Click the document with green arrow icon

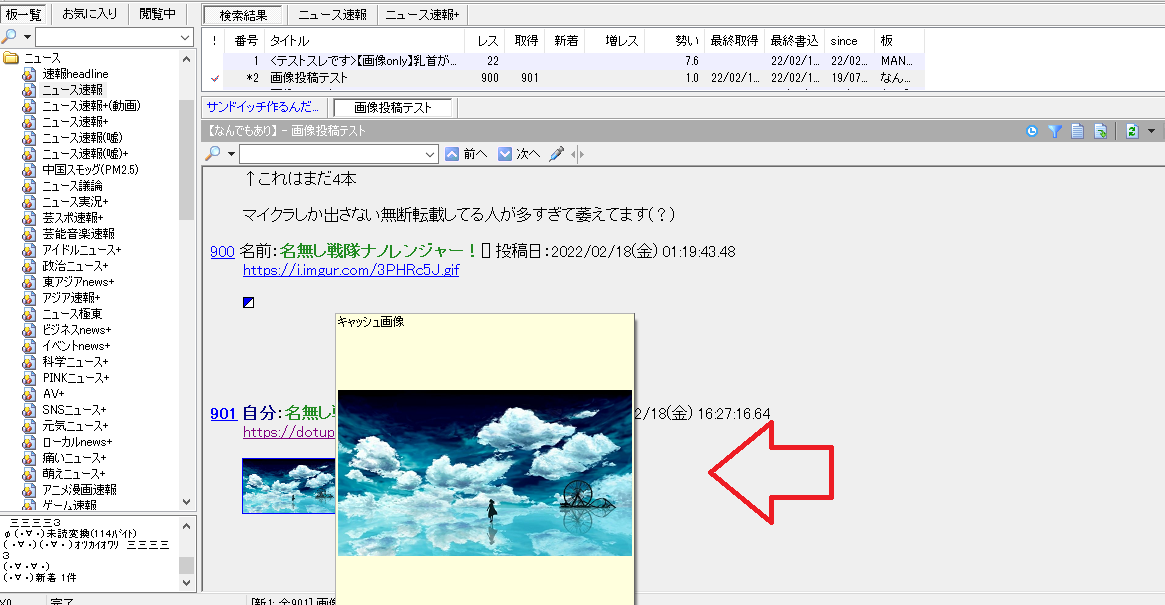(1100, 132)
